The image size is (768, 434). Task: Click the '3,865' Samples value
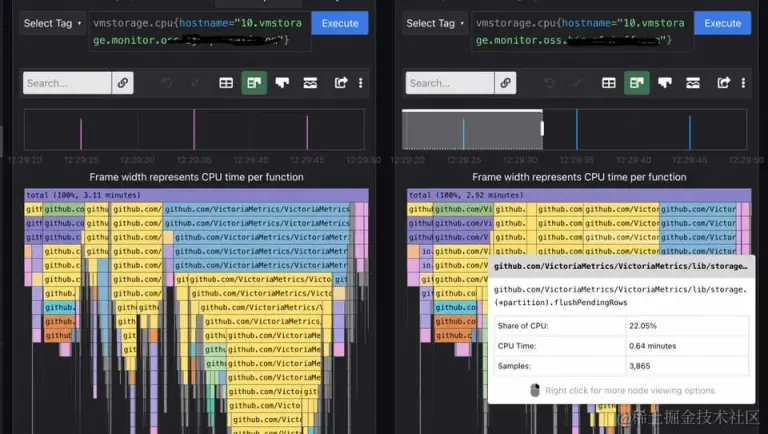[640, 366]
